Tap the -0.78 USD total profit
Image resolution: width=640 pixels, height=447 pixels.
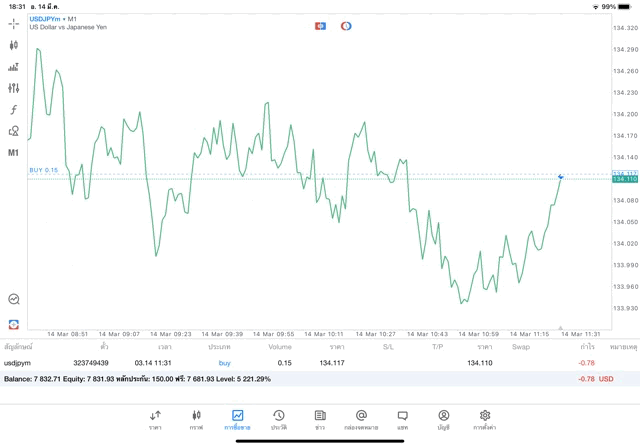(x=596, y=379)
